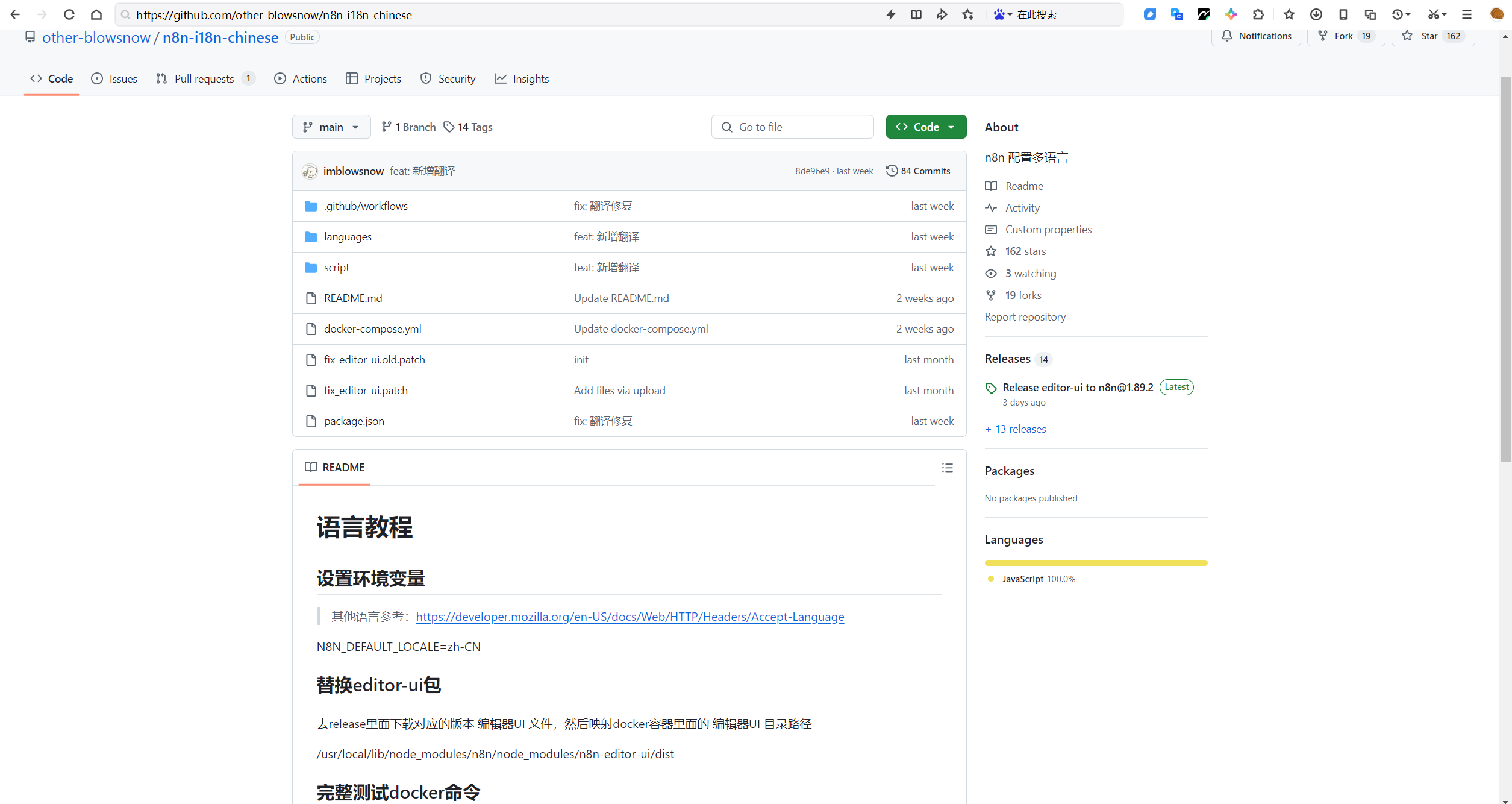Open the Actions tab
The height and width of the screenshot is (804, 1512).
(x=301, y=78)
